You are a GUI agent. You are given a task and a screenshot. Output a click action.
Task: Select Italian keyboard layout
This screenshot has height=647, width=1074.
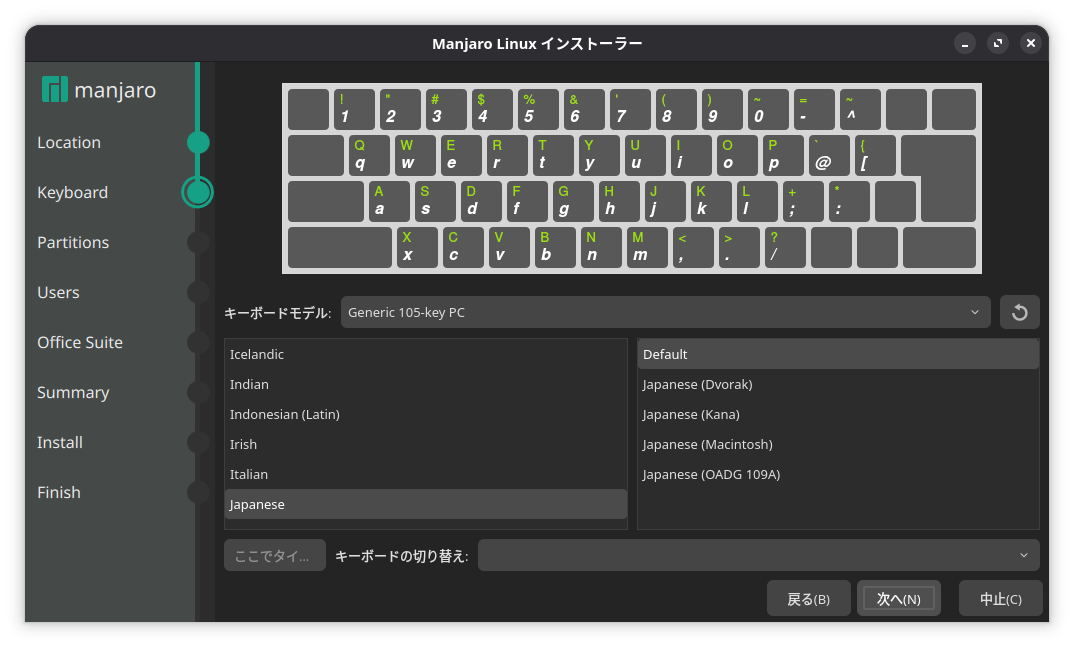click(425, 474)
